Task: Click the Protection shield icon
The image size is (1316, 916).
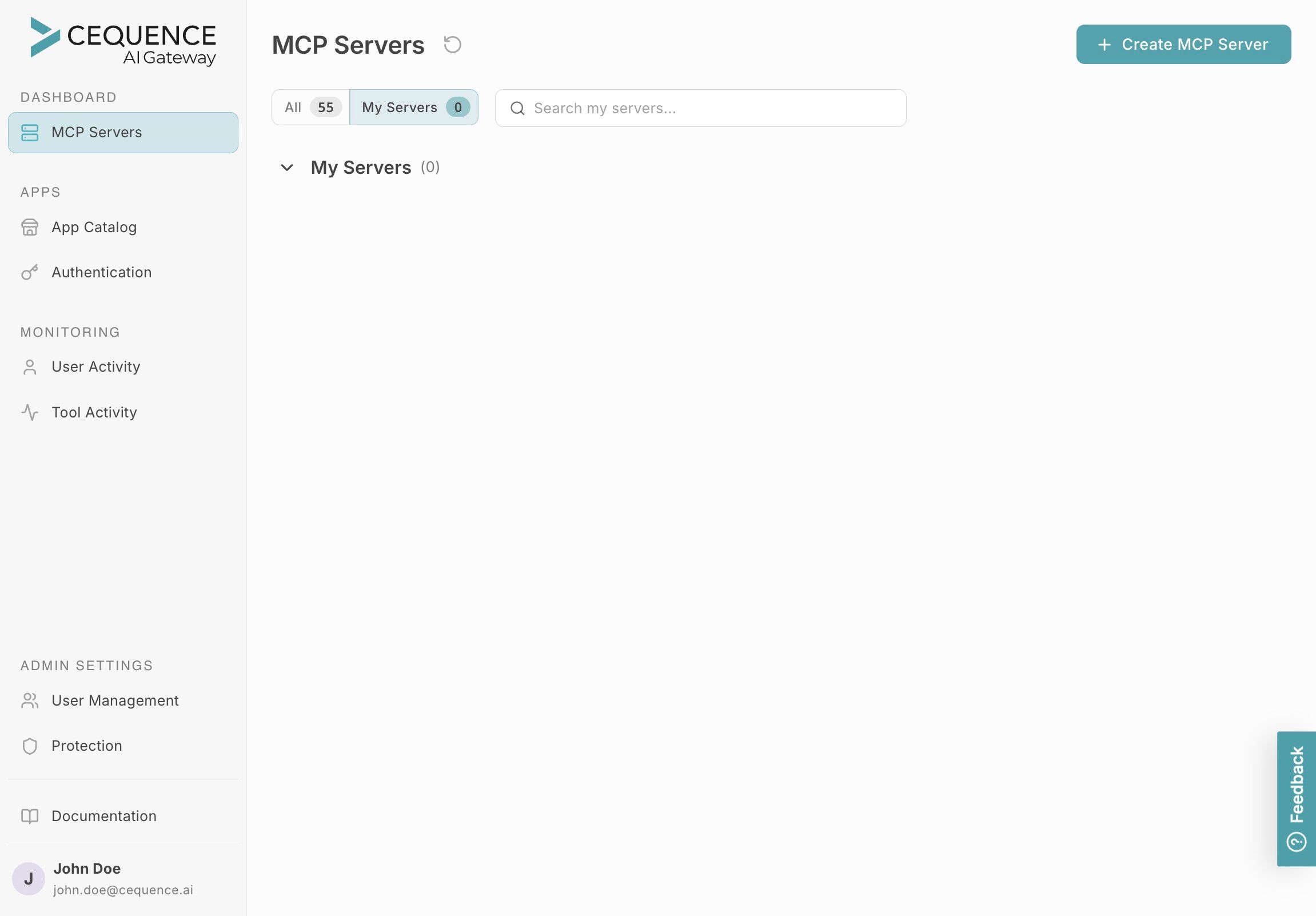Action: tap(30, 746)
